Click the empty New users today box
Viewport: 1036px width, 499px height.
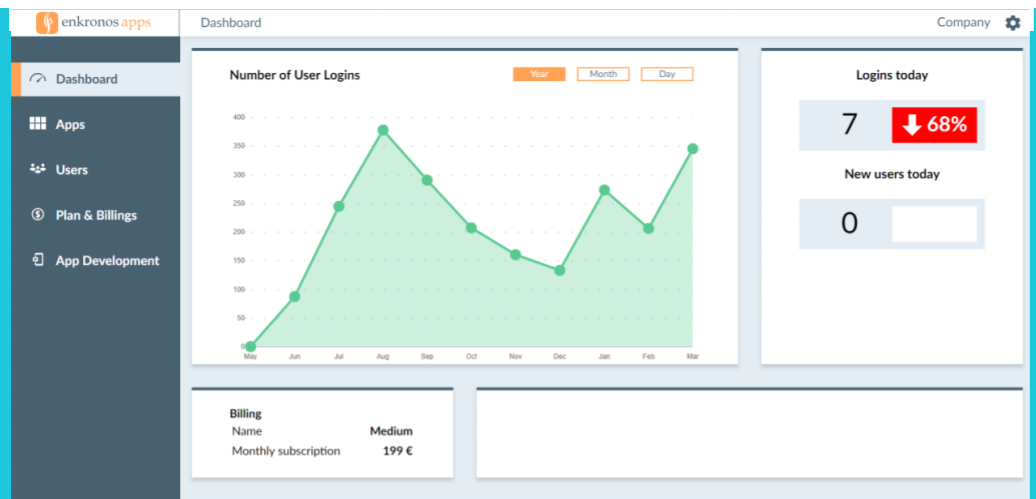(x=934, y=224)
